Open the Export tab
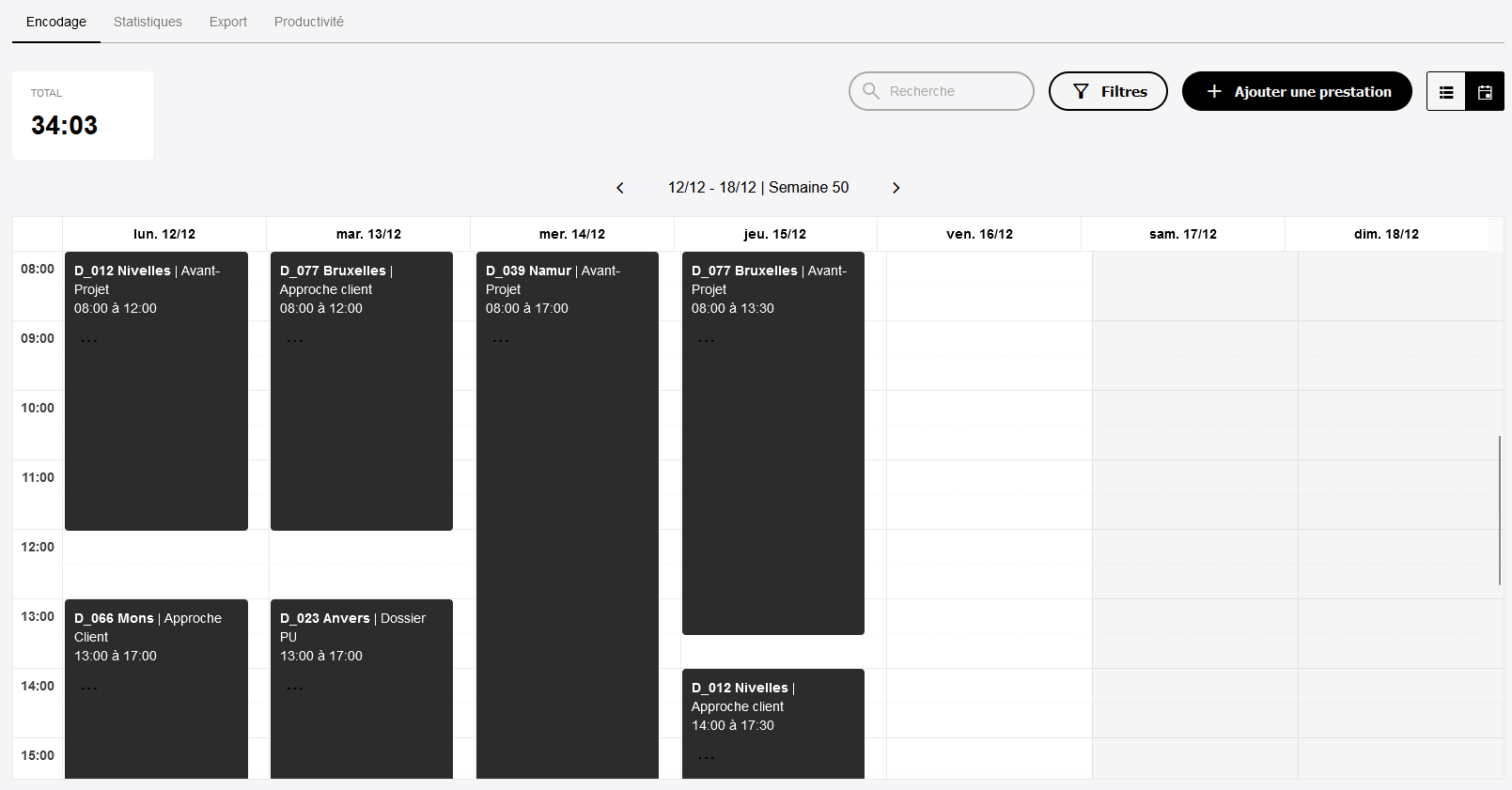 point(228,22)
